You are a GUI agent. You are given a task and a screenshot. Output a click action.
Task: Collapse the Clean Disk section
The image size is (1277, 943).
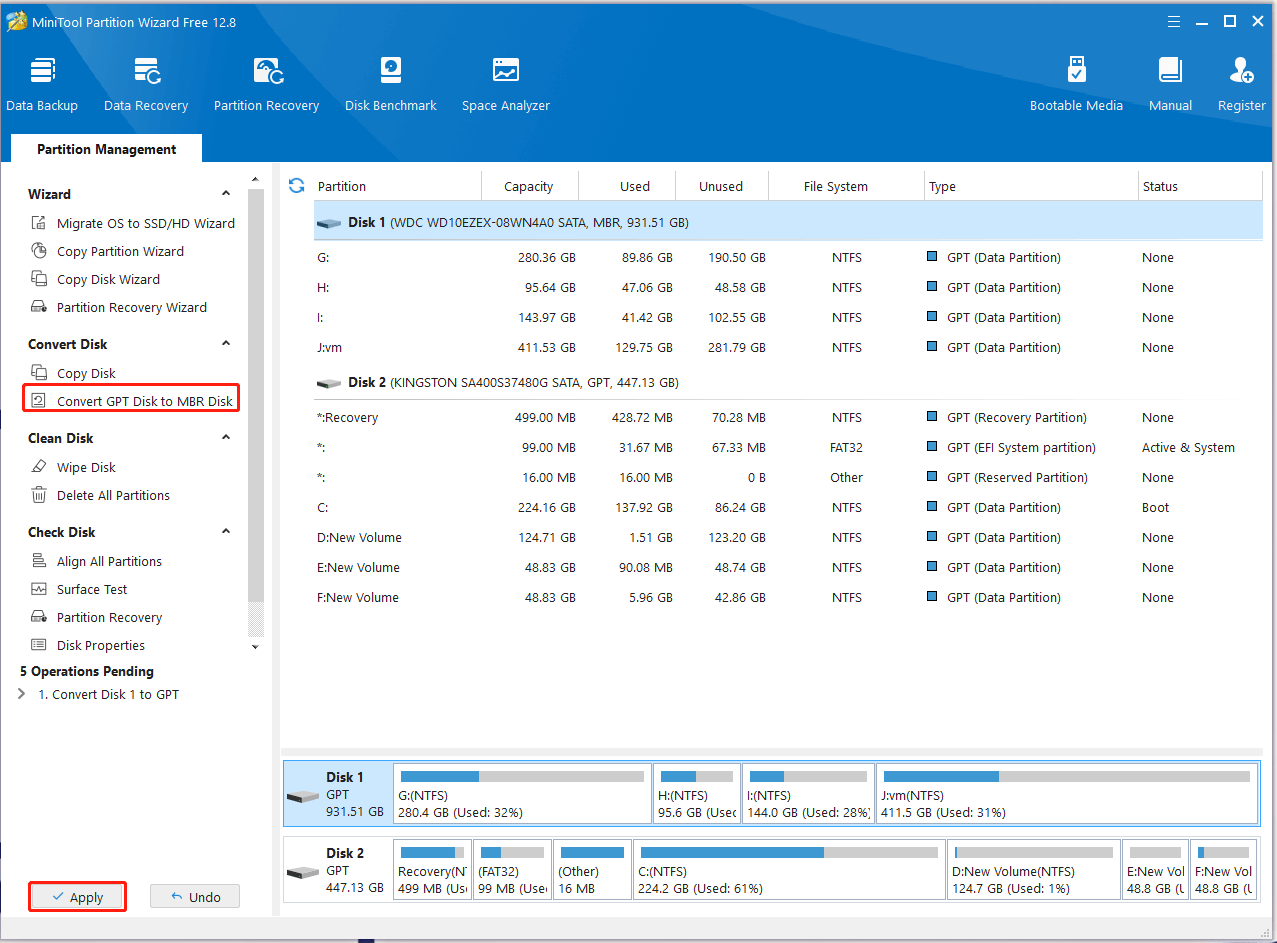click(x=226, y=438)
